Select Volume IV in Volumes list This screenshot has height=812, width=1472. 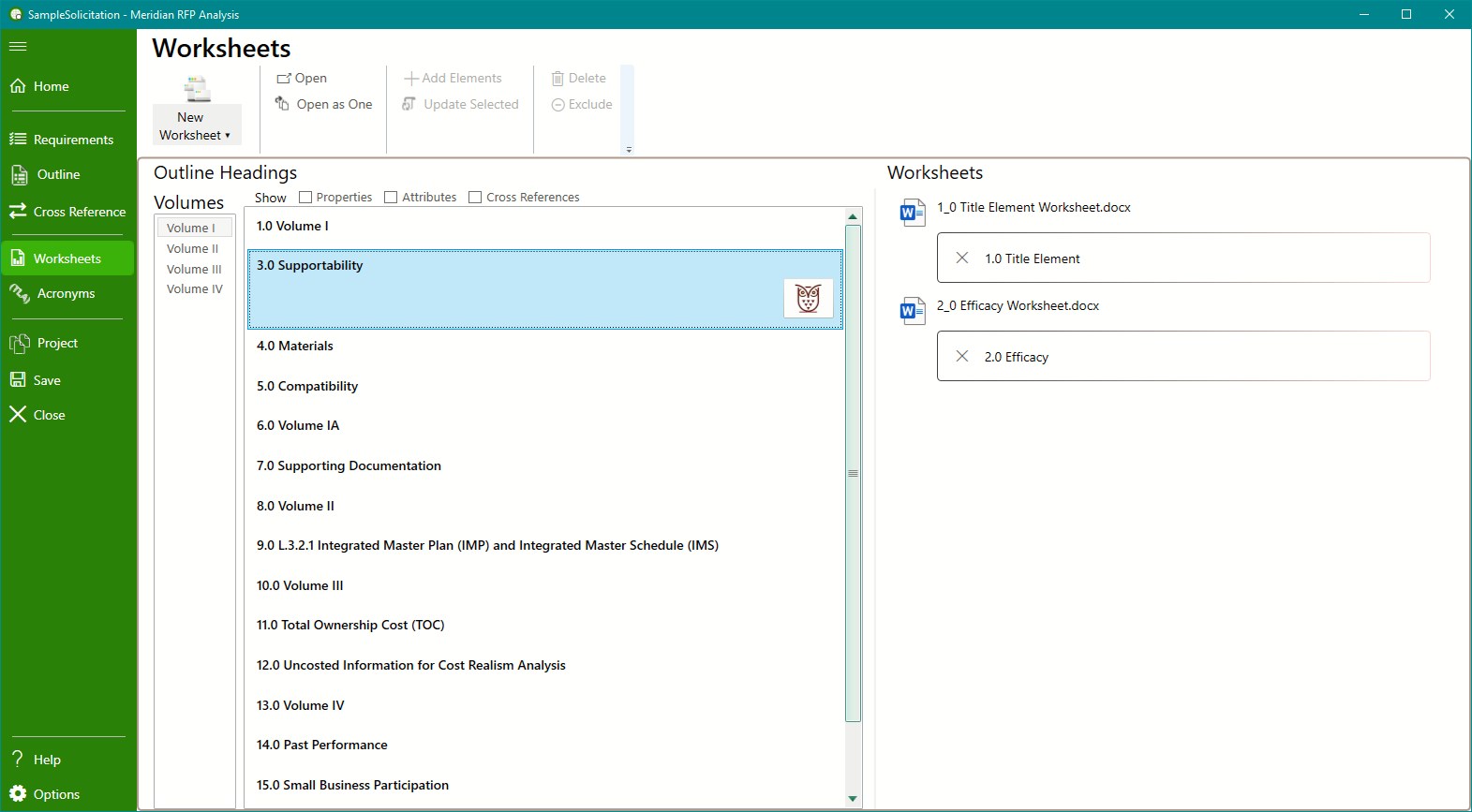click(194, 289)
